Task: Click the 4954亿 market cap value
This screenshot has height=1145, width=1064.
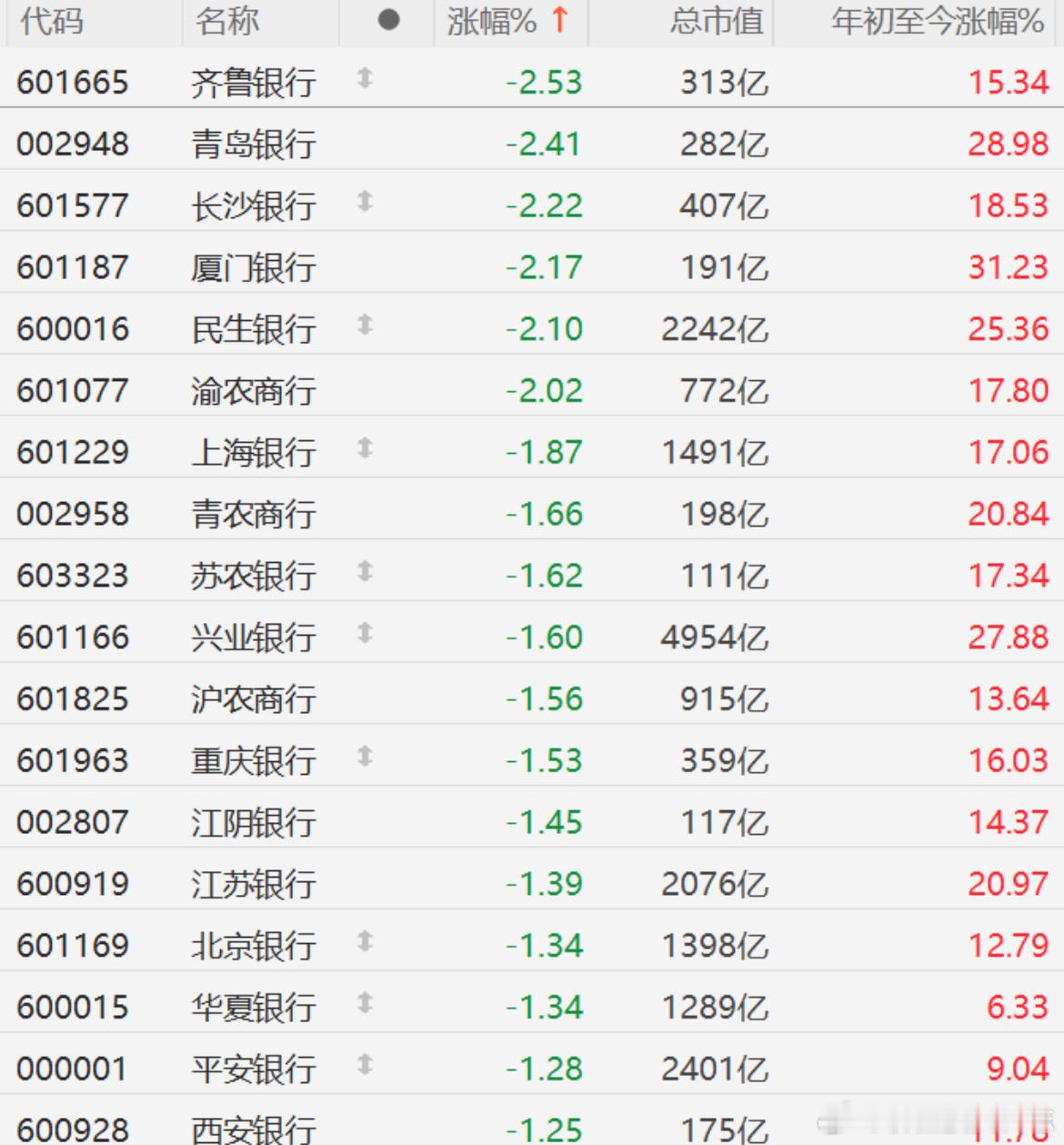Action: (x=715, y=638)
